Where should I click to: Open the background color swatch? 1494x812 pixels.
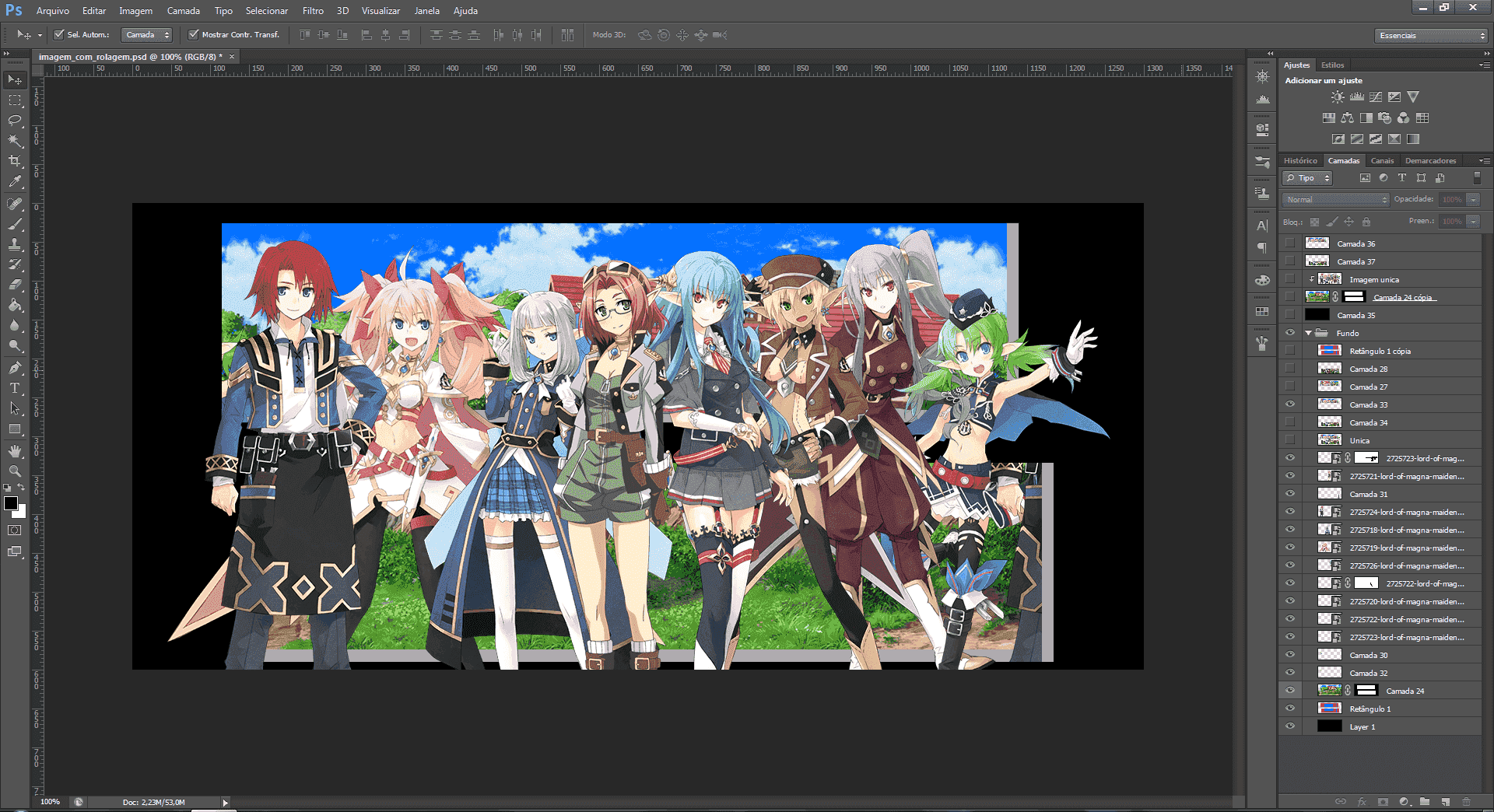tap(21, 513)
